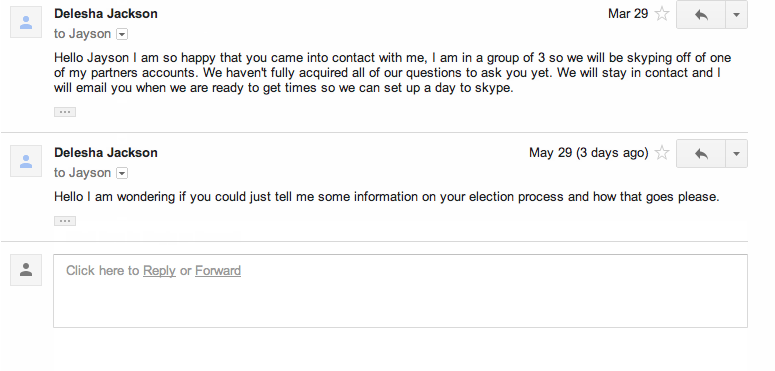Show details of first 'to Jayson' recipient
This screenshot has width=775, height=371.
pos(122,34)
